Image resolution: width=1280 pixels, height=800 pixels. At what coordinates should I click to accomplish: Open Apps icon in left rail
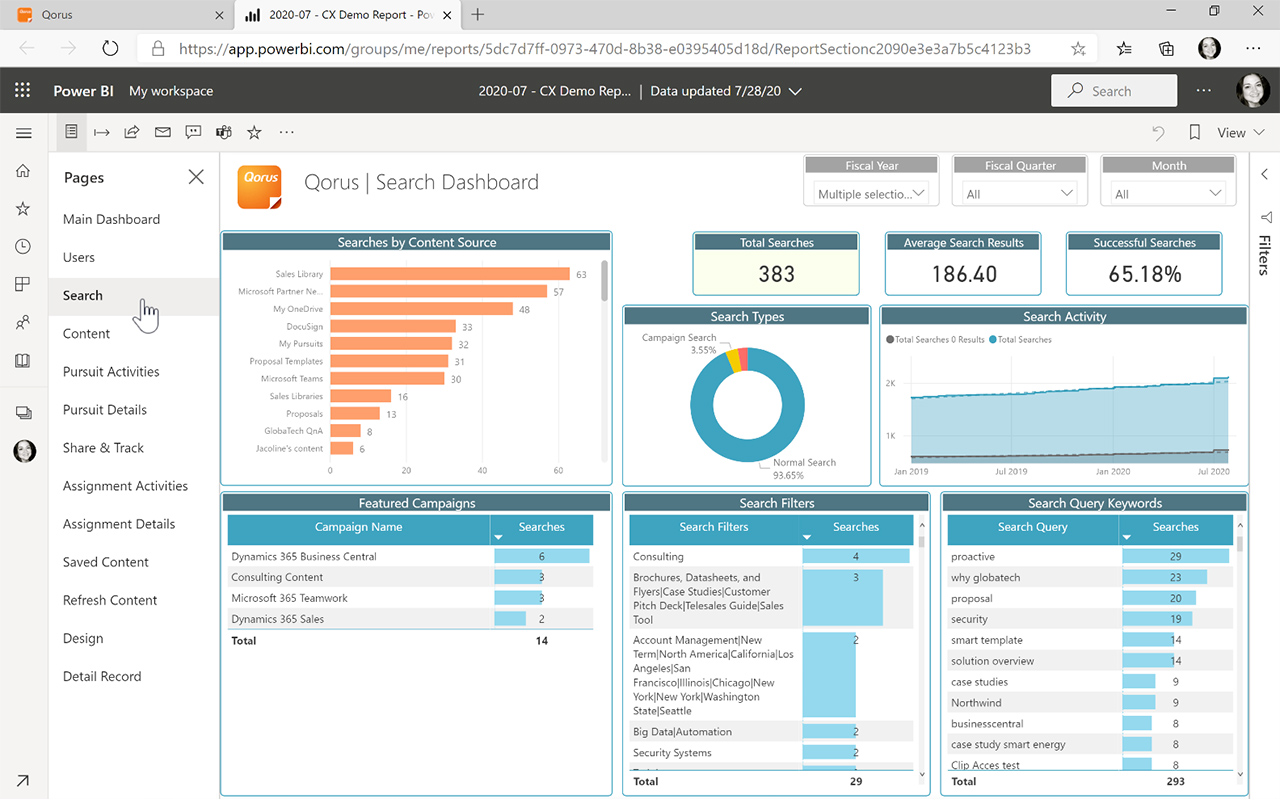23,285
